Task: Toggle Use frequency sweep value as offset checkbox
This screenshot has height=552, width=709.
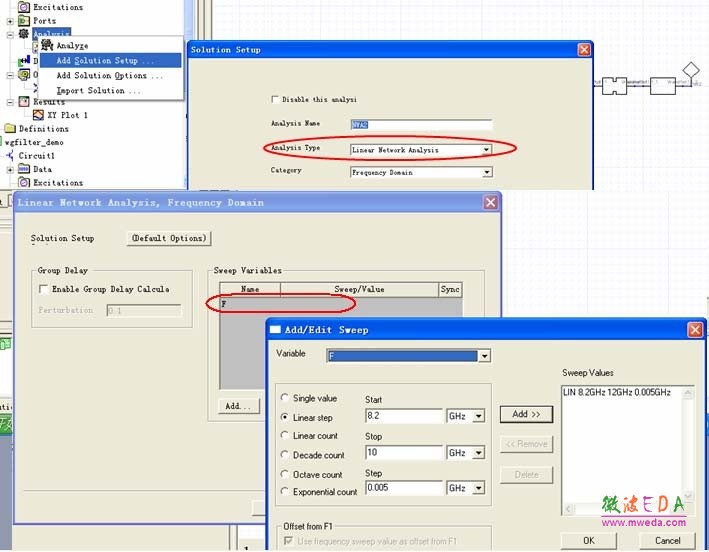Action: [x=288, y=540]
